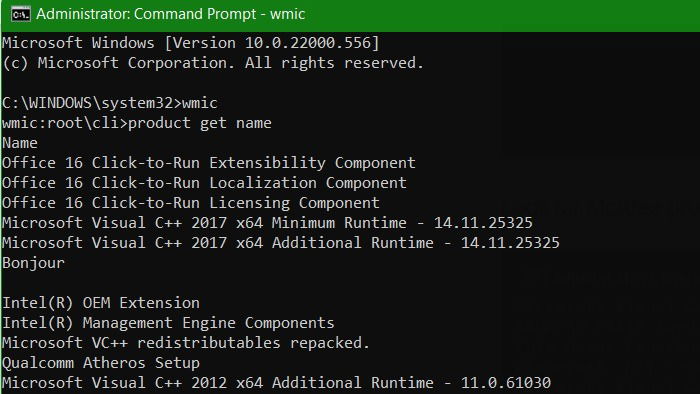Click the version number 14.11.25325 on Minimum Runtime

pyautogui.click(x=483, y=223)
